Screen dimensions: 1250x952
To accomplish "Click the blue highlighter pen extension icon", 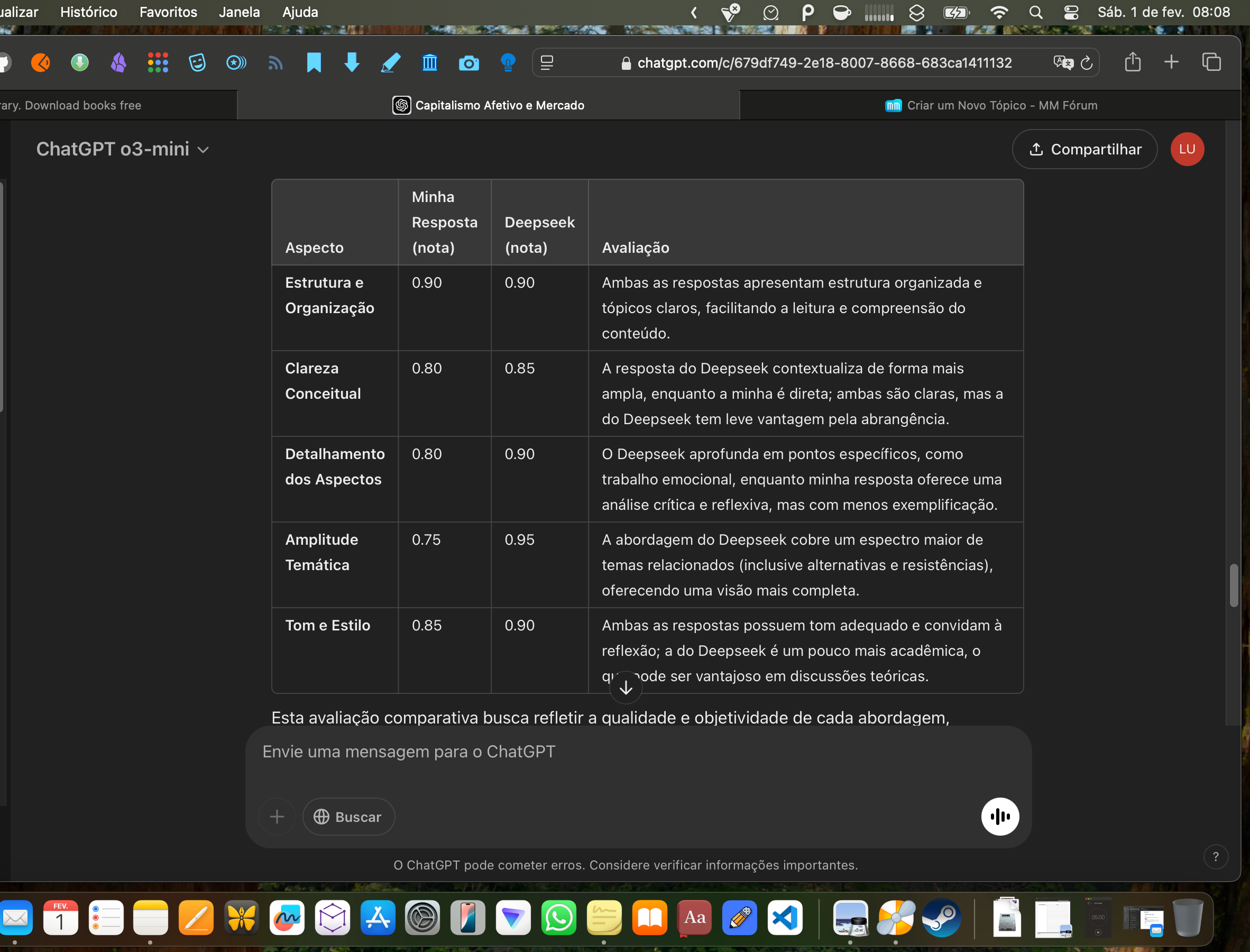I will coord(390,62).
